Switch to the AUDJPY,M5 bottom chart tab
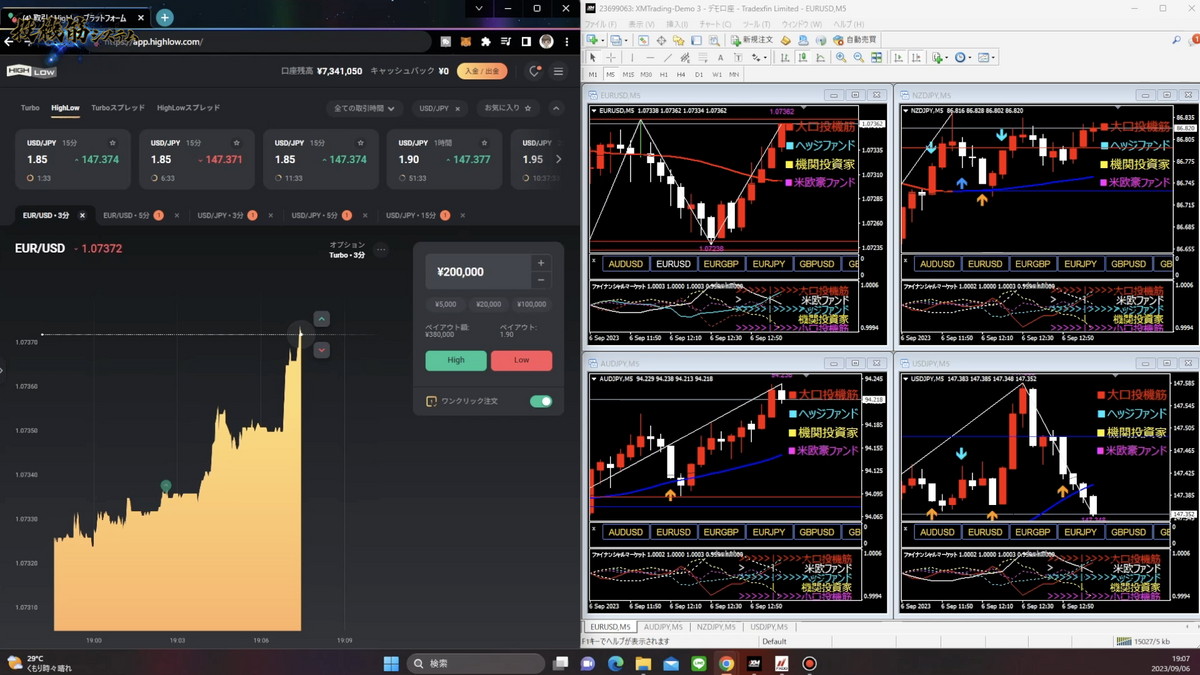The height and width of the screenshot is (675, 1200). 663,627
